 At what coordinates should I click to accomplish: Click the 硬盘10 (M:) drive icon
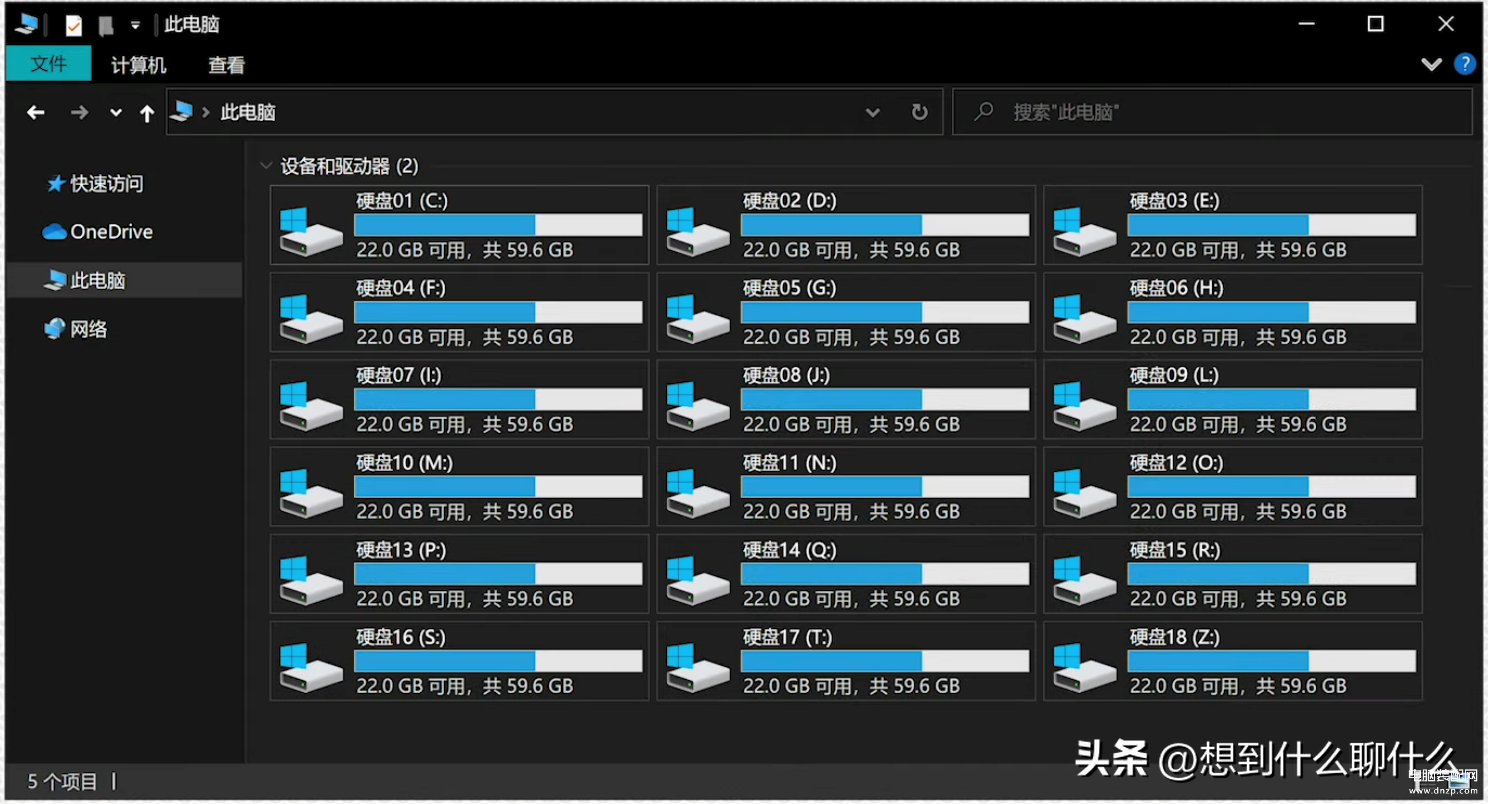311,493
